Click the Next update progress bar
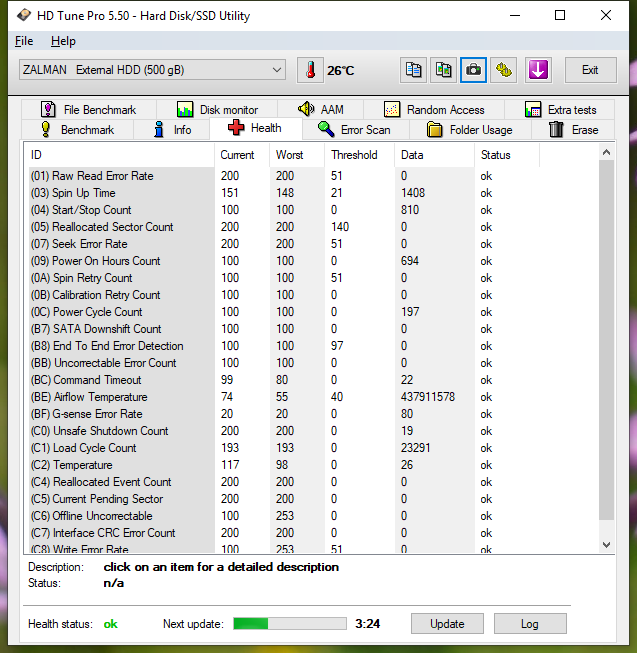The image size is (637, 653). [x=290, y=623]
